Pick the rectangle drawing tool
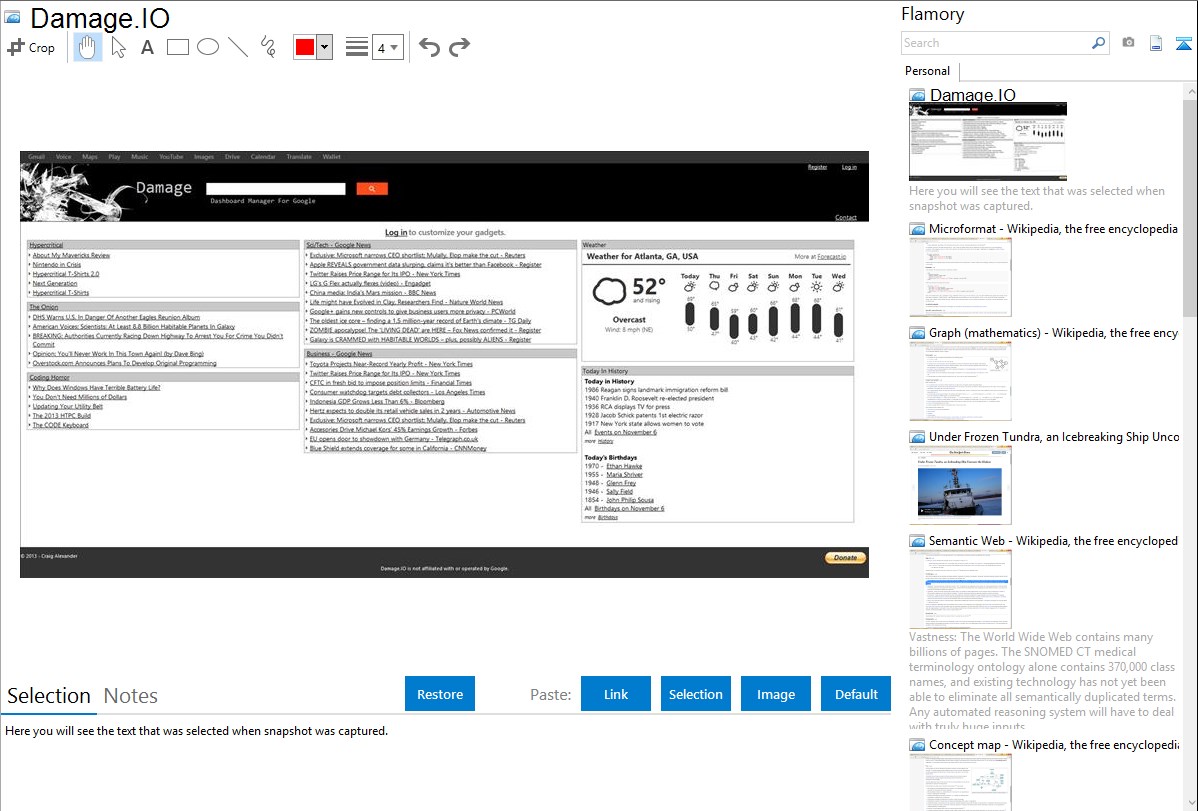This screenshot has height=811, width=1198. coord(177,47)
